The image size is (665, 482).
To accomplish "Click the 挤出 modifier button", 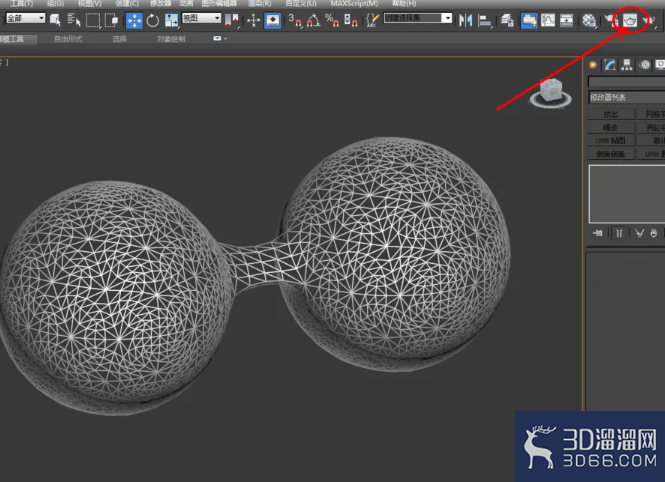I will pyautogui.click(x=611, y=114).
